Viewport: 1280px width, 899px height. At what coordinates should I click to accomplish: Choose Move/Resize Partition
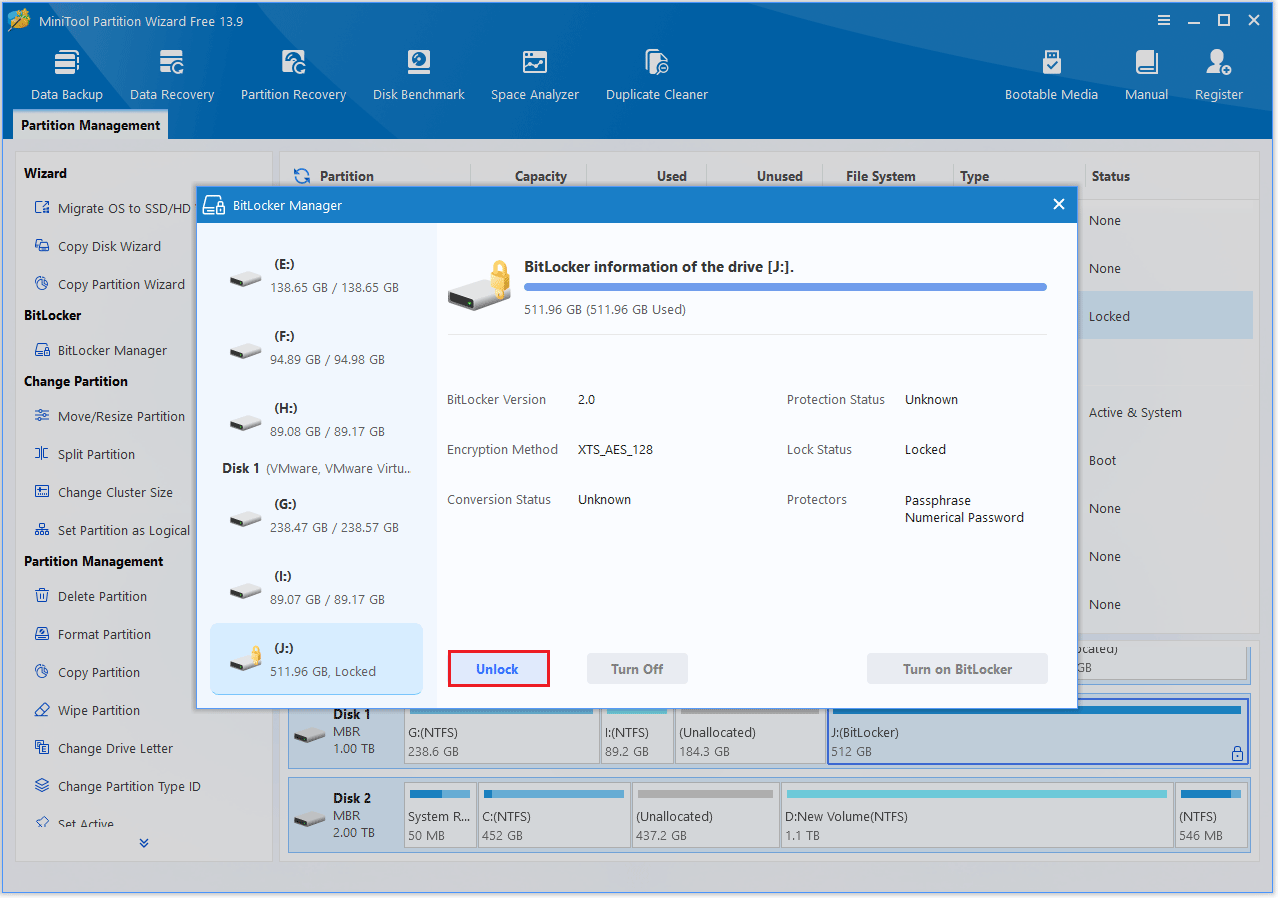click(x=109, y=416)
